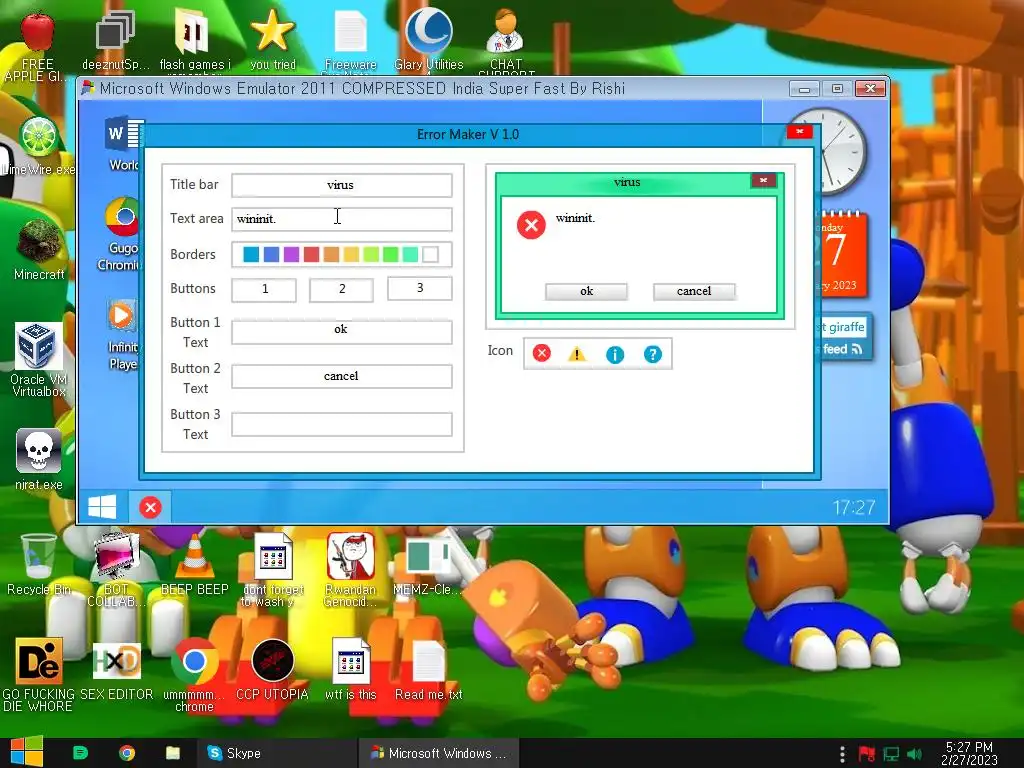The height and width of the screenshot is (768, 1024).
Task: Click the host clock showing 5:27 PM
Action: point(968,753)
